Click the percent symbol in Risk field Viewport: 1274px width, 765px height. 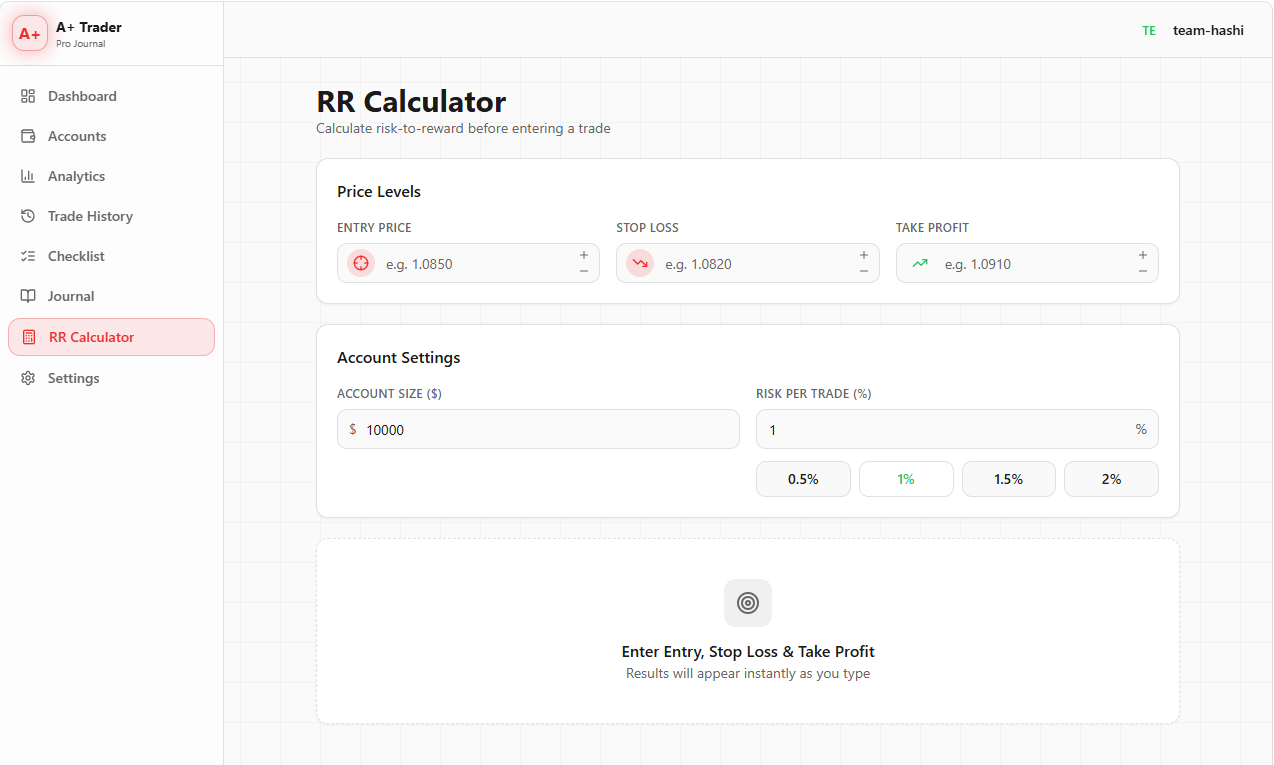pos(1141,429)
